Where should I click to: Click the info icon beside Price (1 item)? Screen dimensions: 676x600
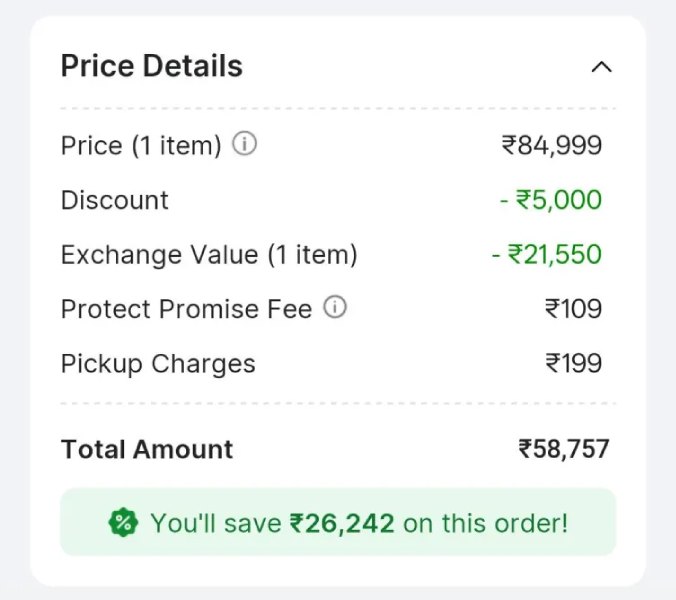click(244, 144)
